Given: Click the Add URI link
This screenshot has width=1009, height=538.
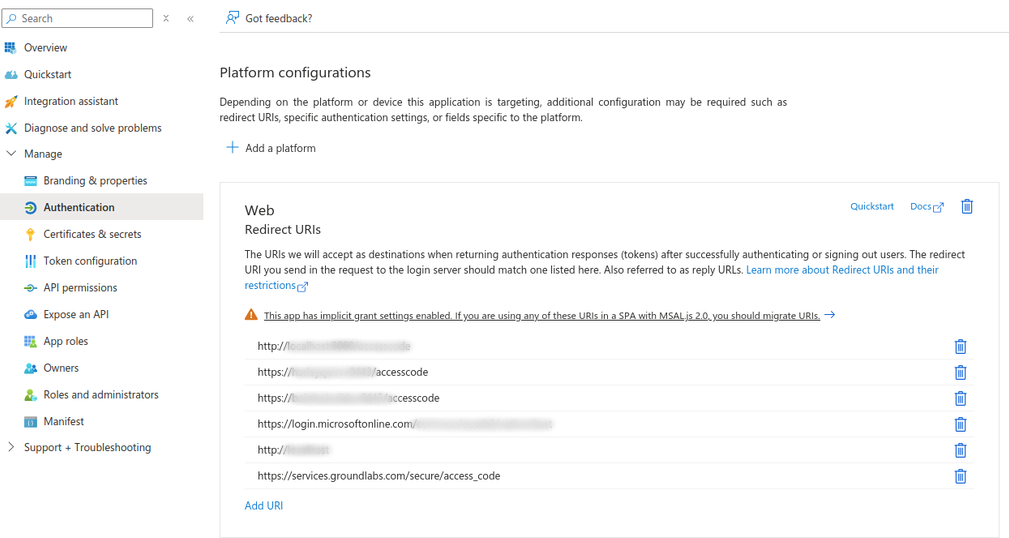Looking at the screenshot, I should pos(264,506).
